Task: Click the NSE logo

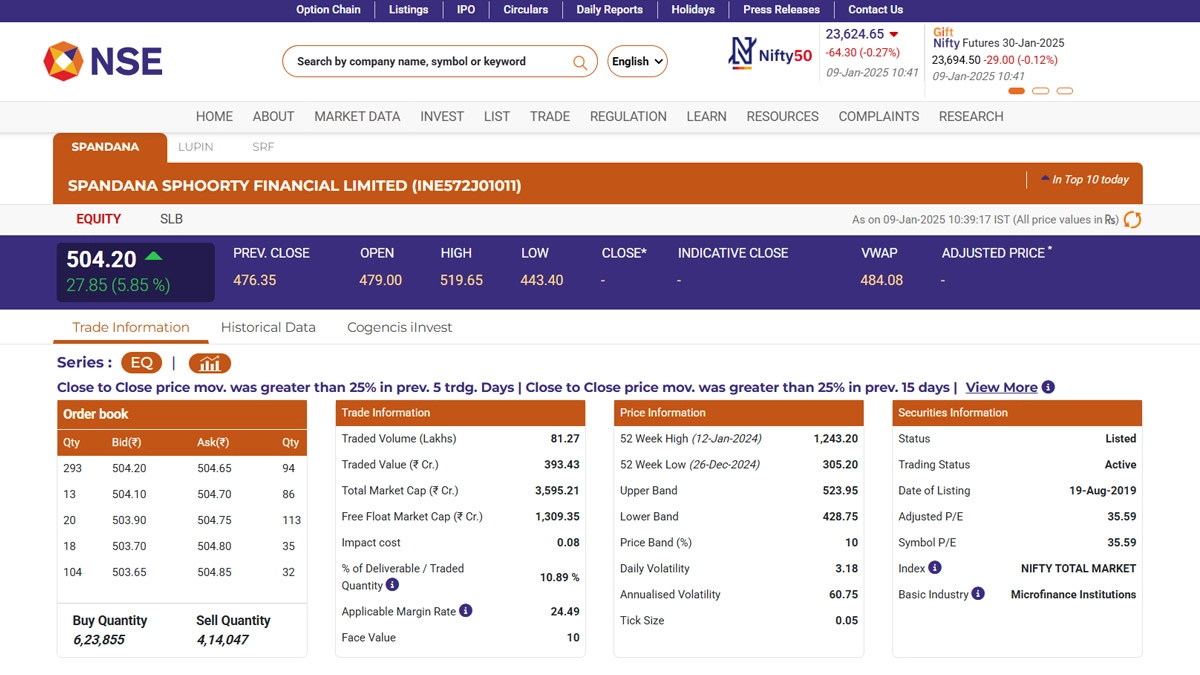Action: (x=103, y=61)
